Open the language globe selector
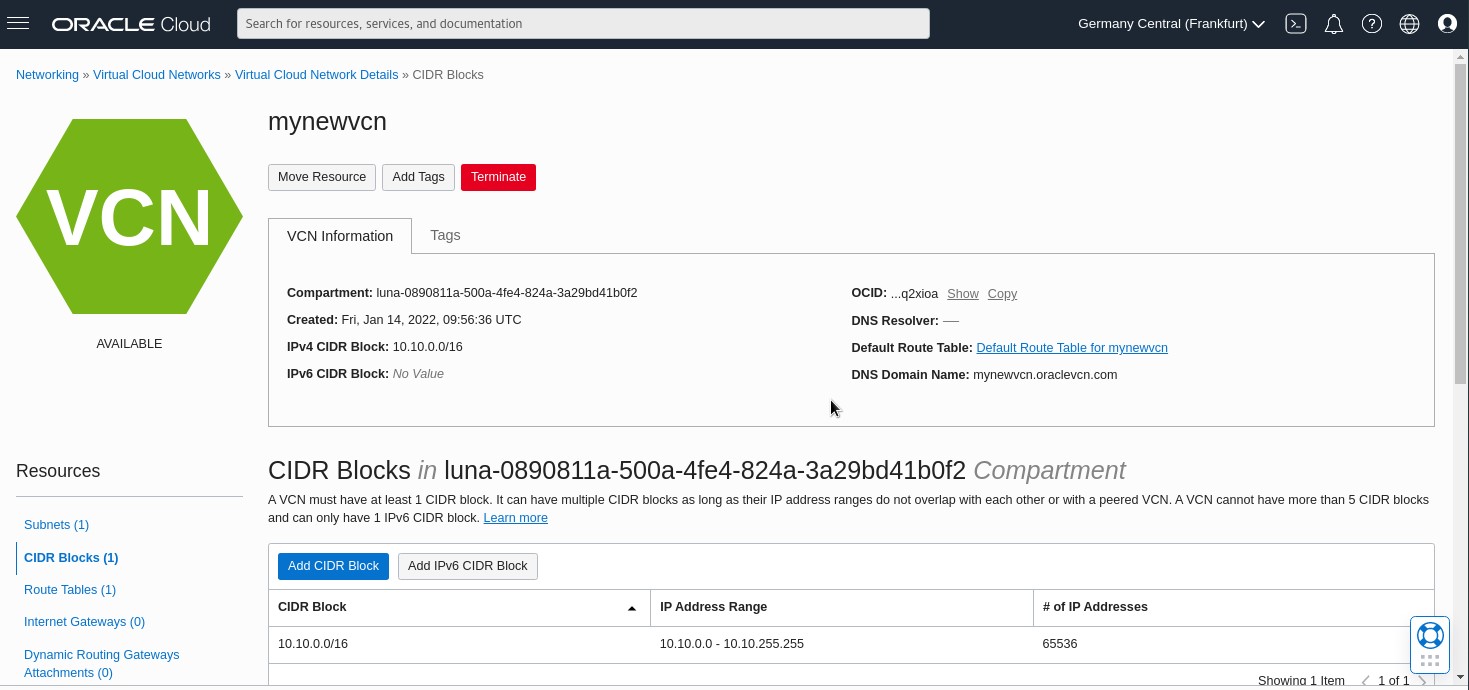 (x=1409, y=23)
